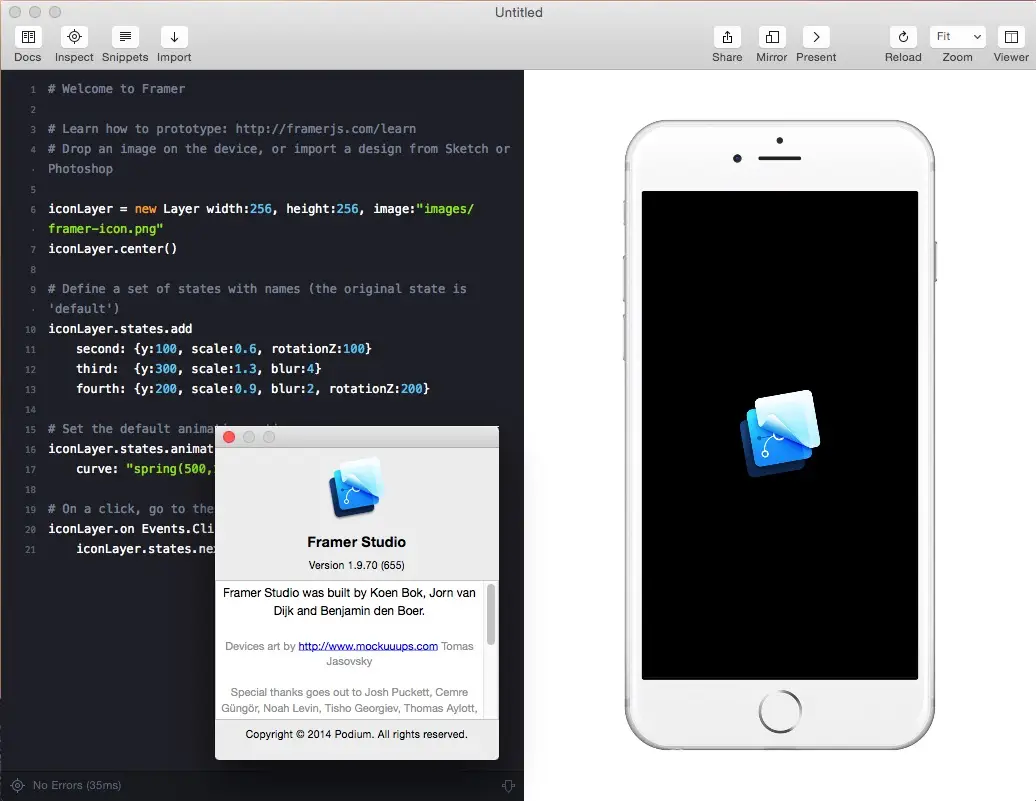Click the 'curve:' code line

(x=145, y=469)
